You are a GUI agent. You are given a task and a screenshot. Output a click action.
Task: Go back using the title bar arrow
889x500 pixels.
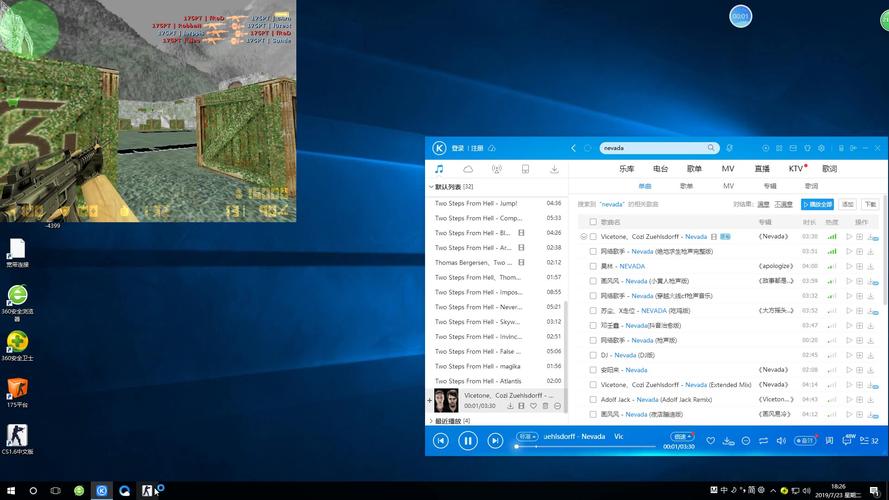point(573,148)
